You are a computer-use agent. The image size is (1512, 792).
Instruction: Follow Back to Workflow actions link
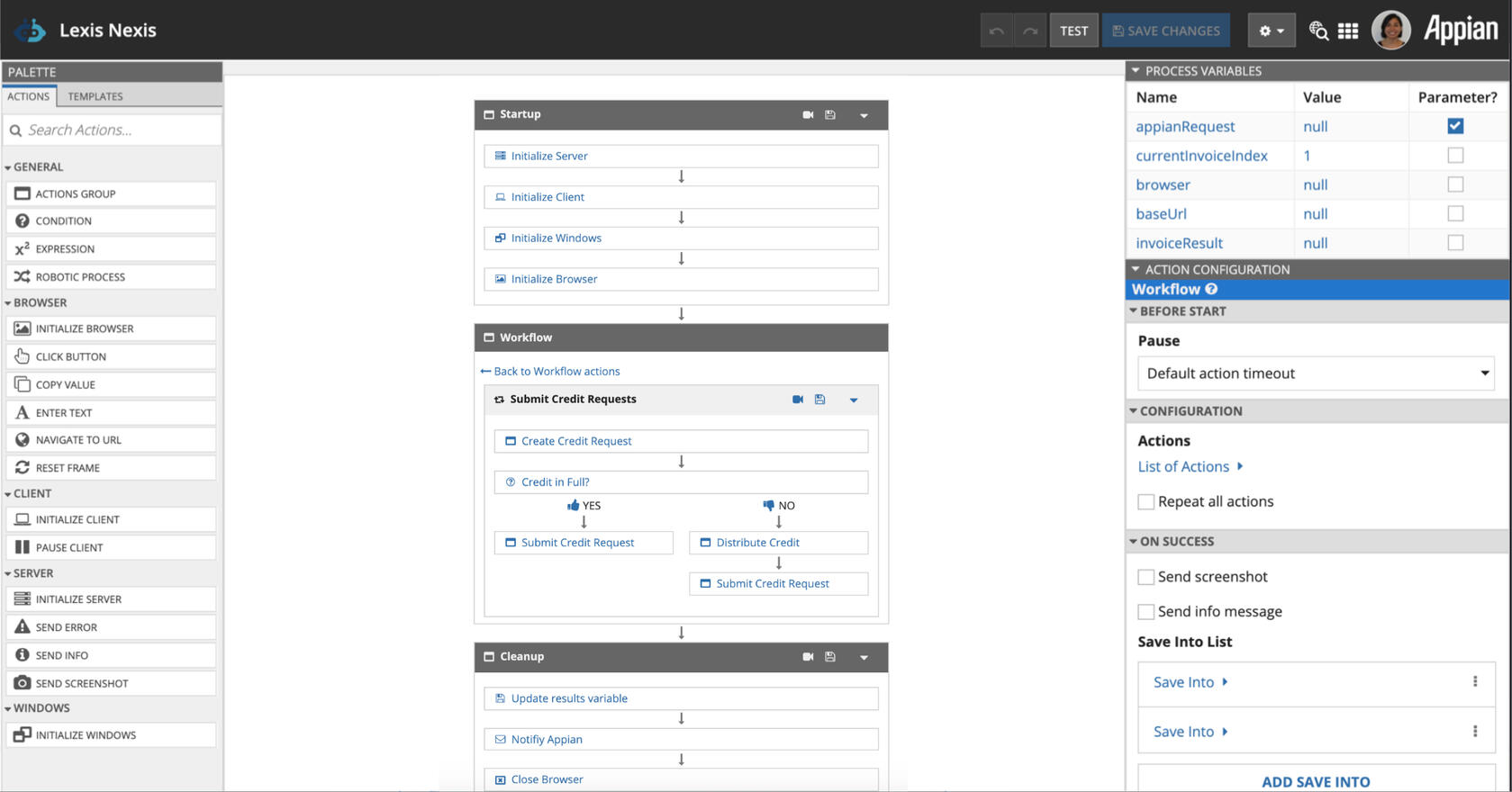click(550, 371)
